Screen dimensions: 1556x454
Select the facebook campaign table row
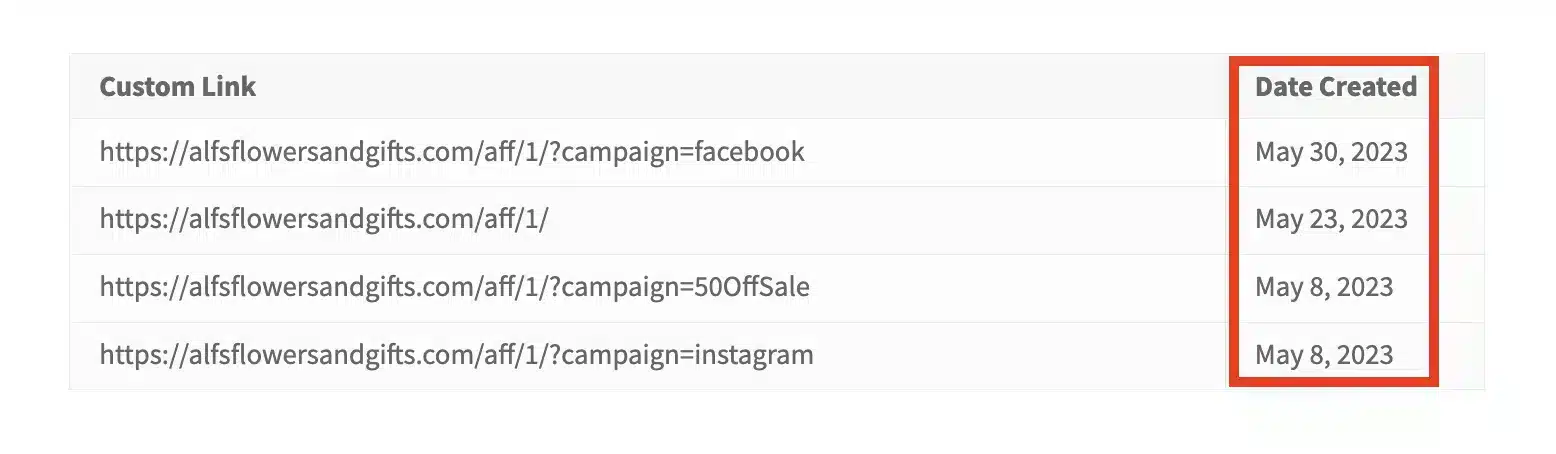[x=777, y=153]
